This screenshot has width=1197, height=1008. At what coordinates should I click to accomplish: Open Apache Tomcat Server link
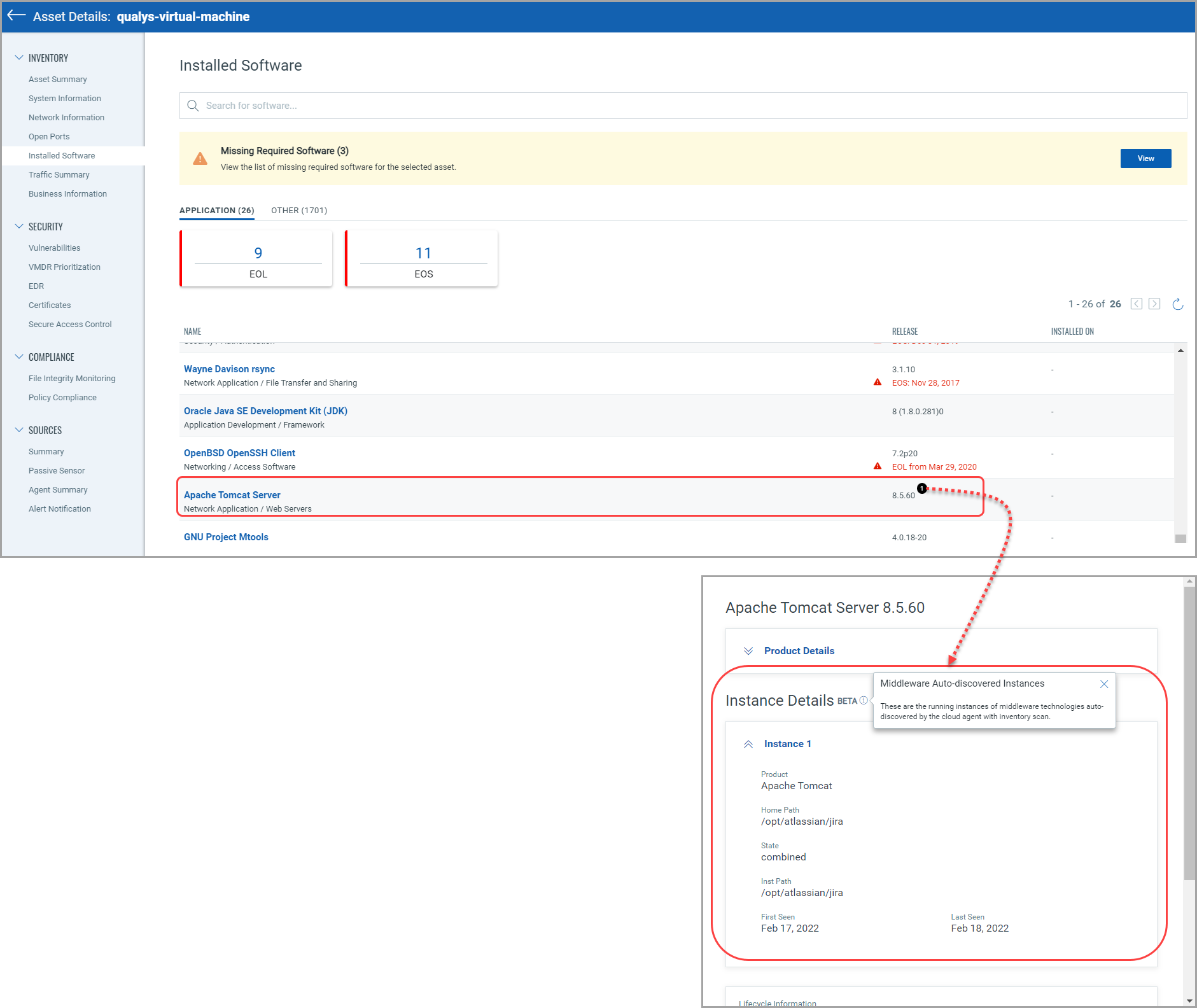232,495
